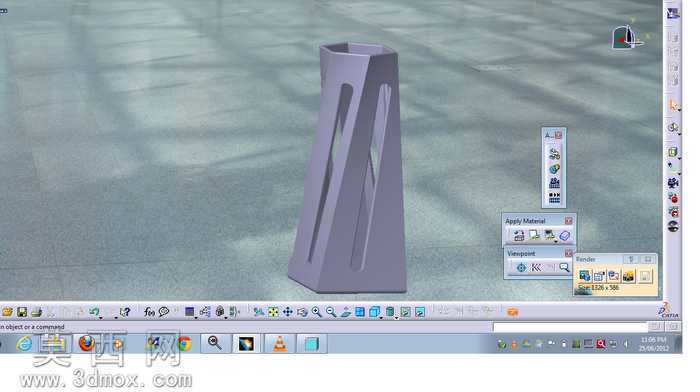Click first icon in Render toolbar
Screen dimensions: 700x392
584,276
